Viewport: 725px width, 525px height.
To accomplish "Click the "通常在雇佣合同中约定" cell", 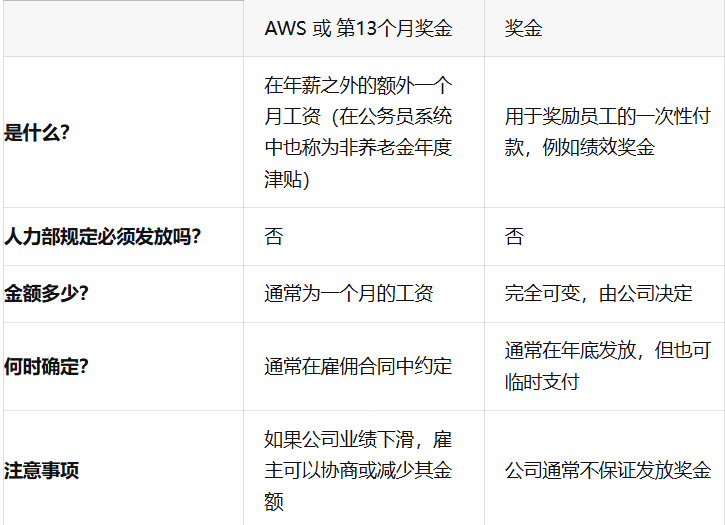I will pos(357,366).
